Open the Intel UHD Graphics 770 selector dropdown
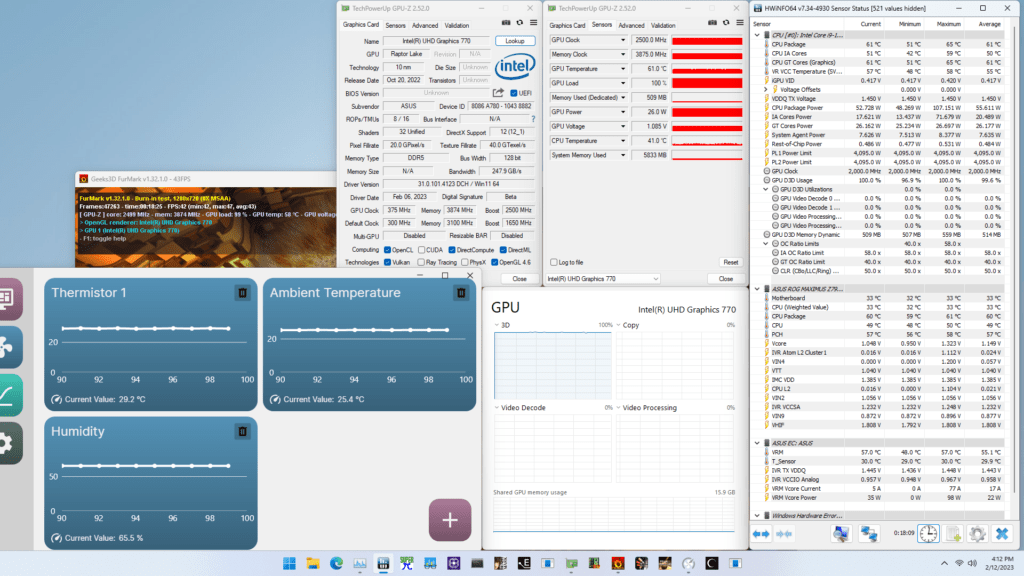Screen dimensions: 1024x576 pyautogui.click(x=603, y=279)
